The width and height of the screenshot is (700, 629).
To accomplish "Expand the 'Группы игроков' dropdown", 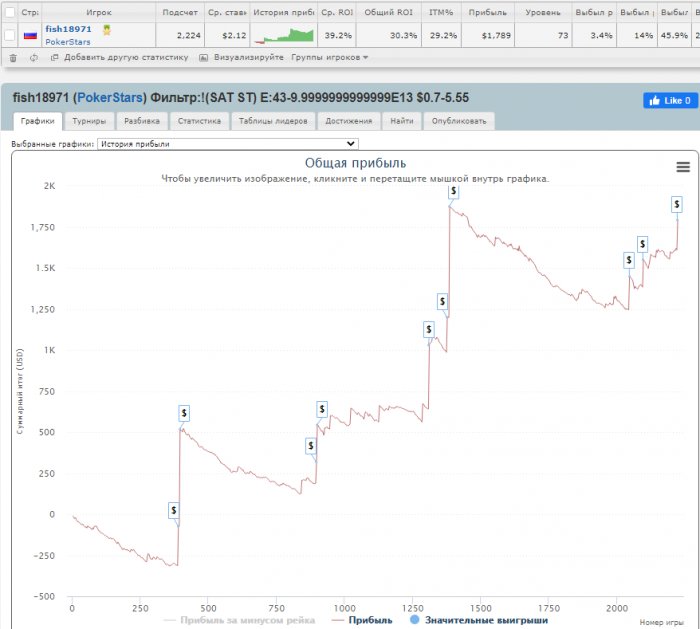I will [329, 57].
